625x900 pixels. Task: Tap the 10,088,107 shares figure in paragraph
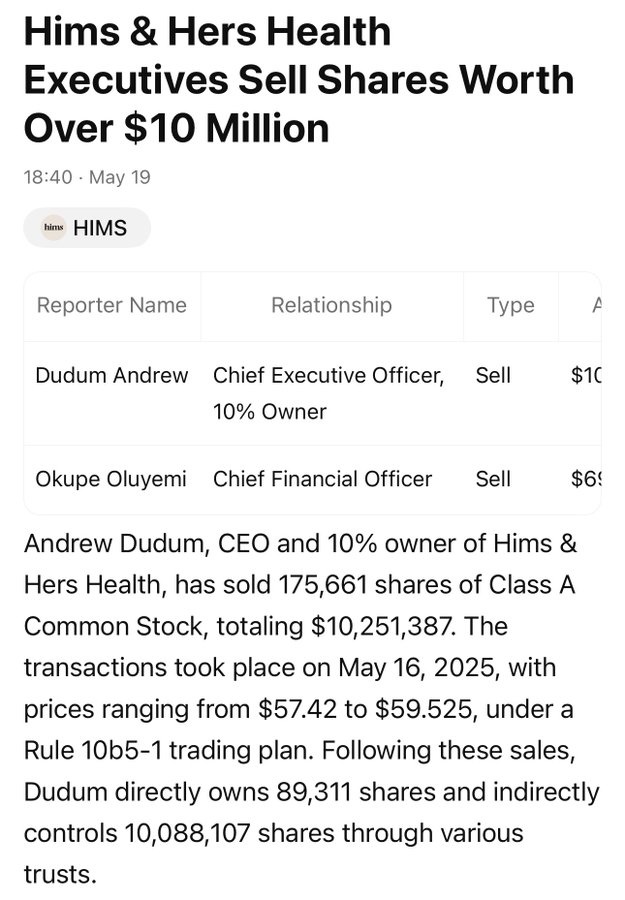point(187,833)
